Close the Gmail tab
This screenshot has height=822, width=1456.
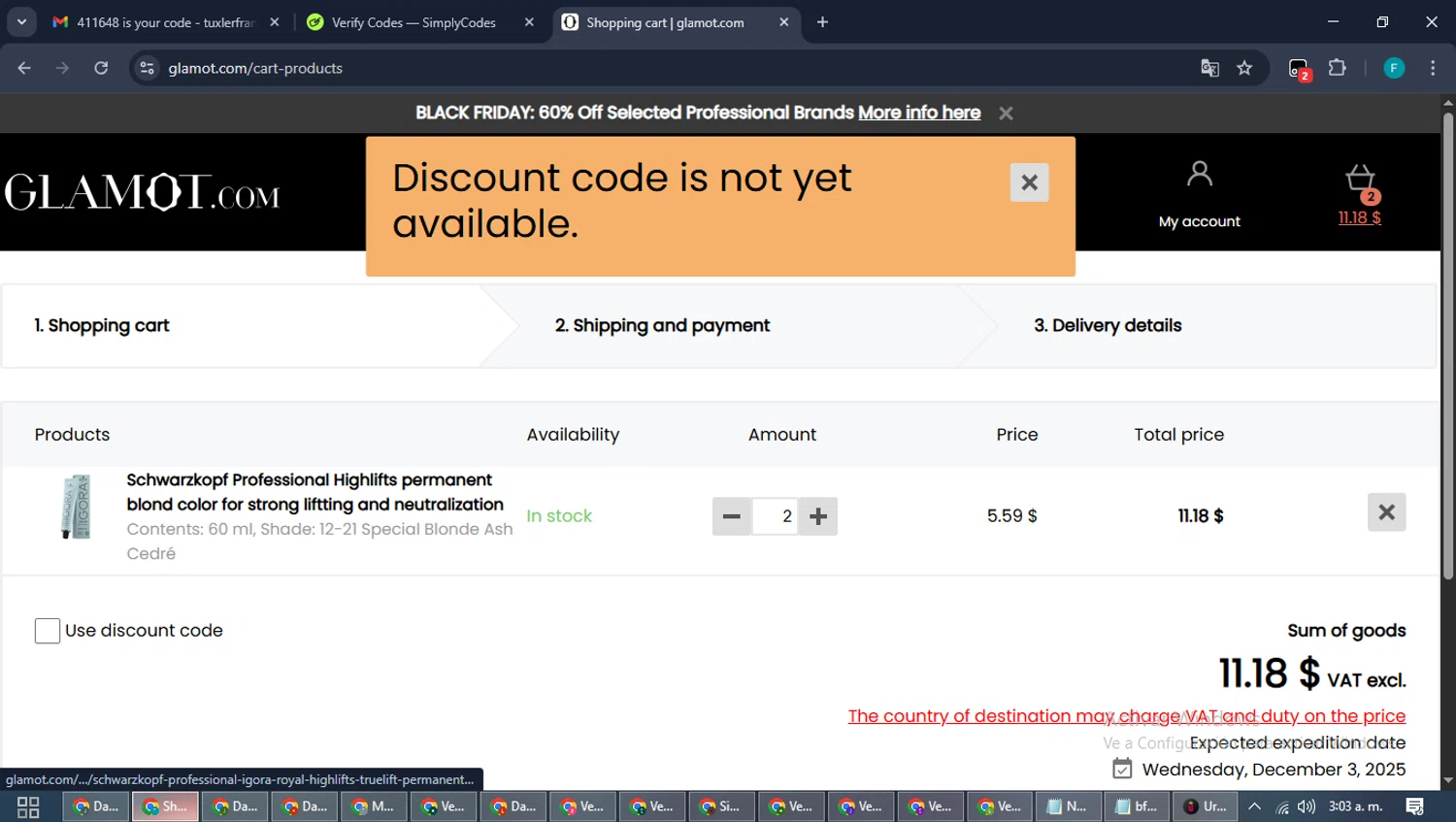coord(275,22)
